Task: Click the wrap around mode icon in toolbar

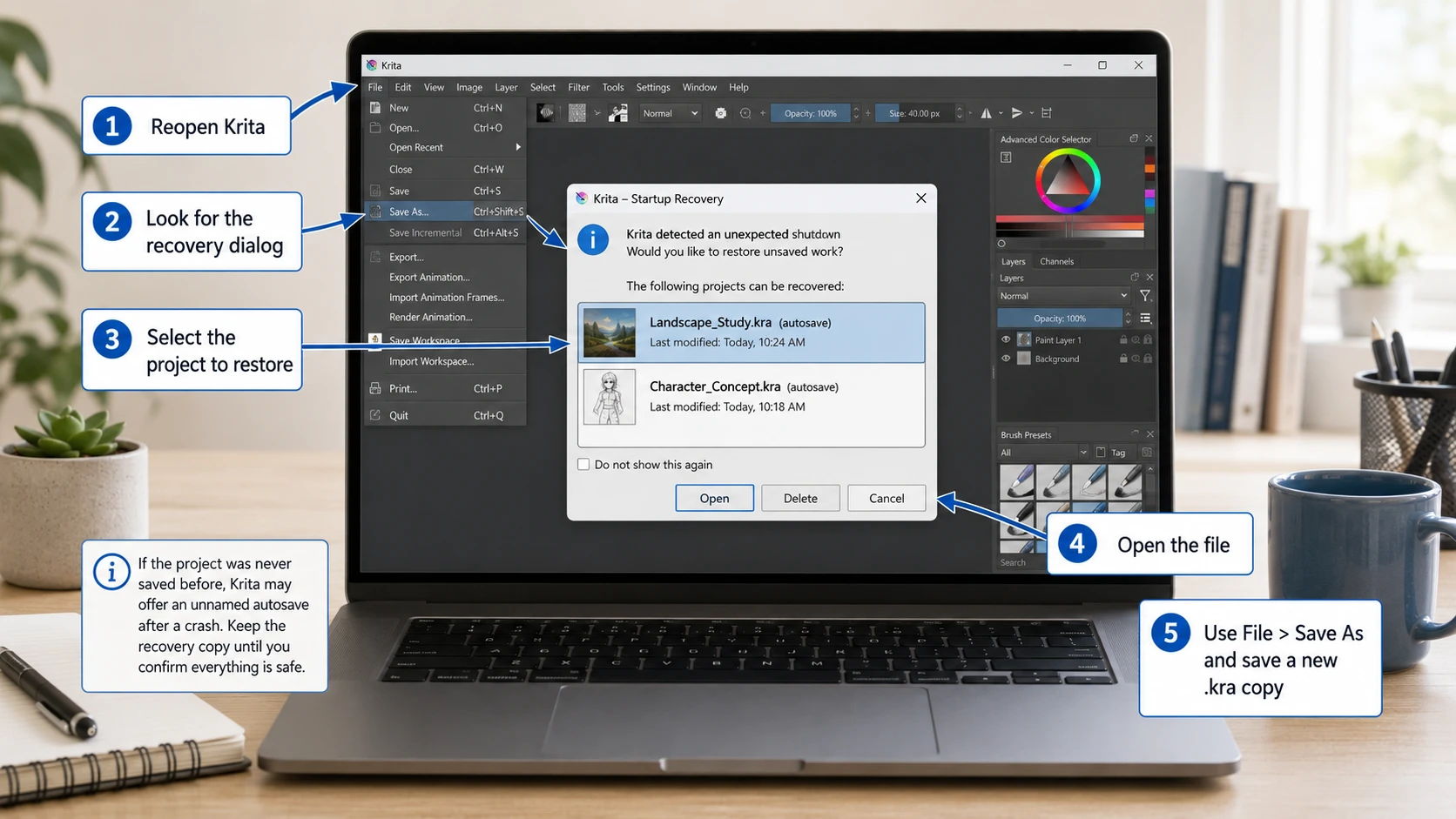Action: tap(1046, 113)
